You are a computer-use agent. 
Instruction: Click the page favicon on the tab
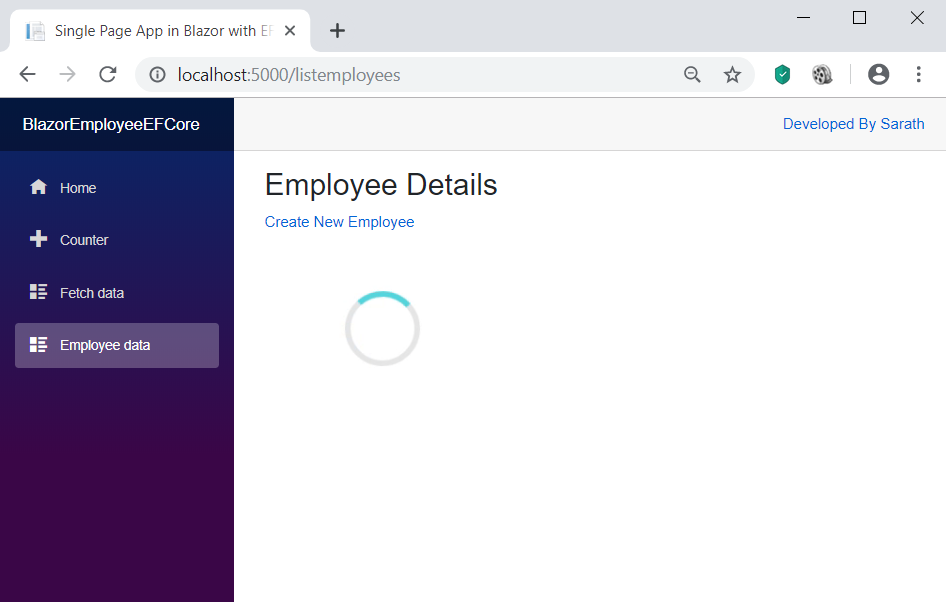[36, 31]
